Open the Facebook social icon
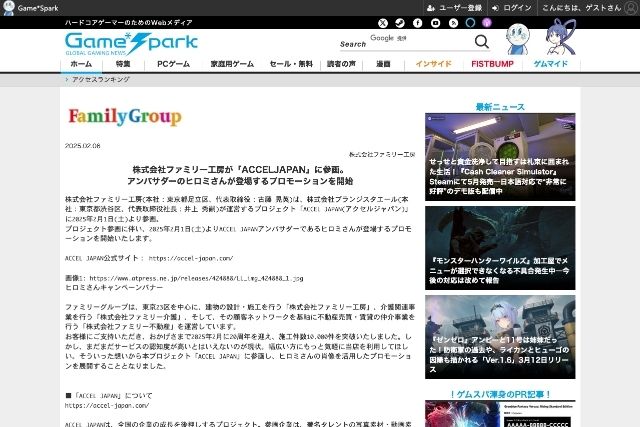The width and height of the screenshot is (640, 427). tap(418, 23)
